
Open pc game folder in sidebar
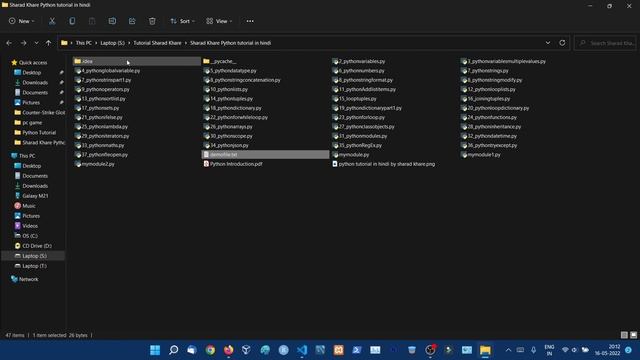click(x=32, y=122)
